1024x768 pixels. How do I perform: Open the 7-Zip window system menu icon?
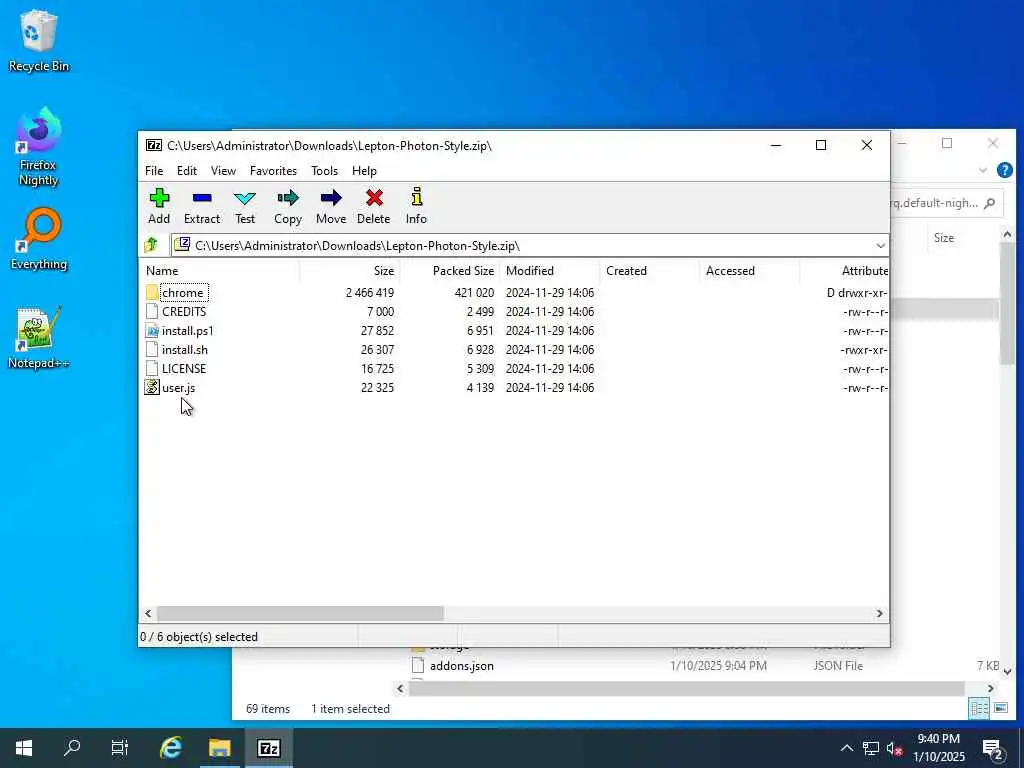tap(154, 145)
